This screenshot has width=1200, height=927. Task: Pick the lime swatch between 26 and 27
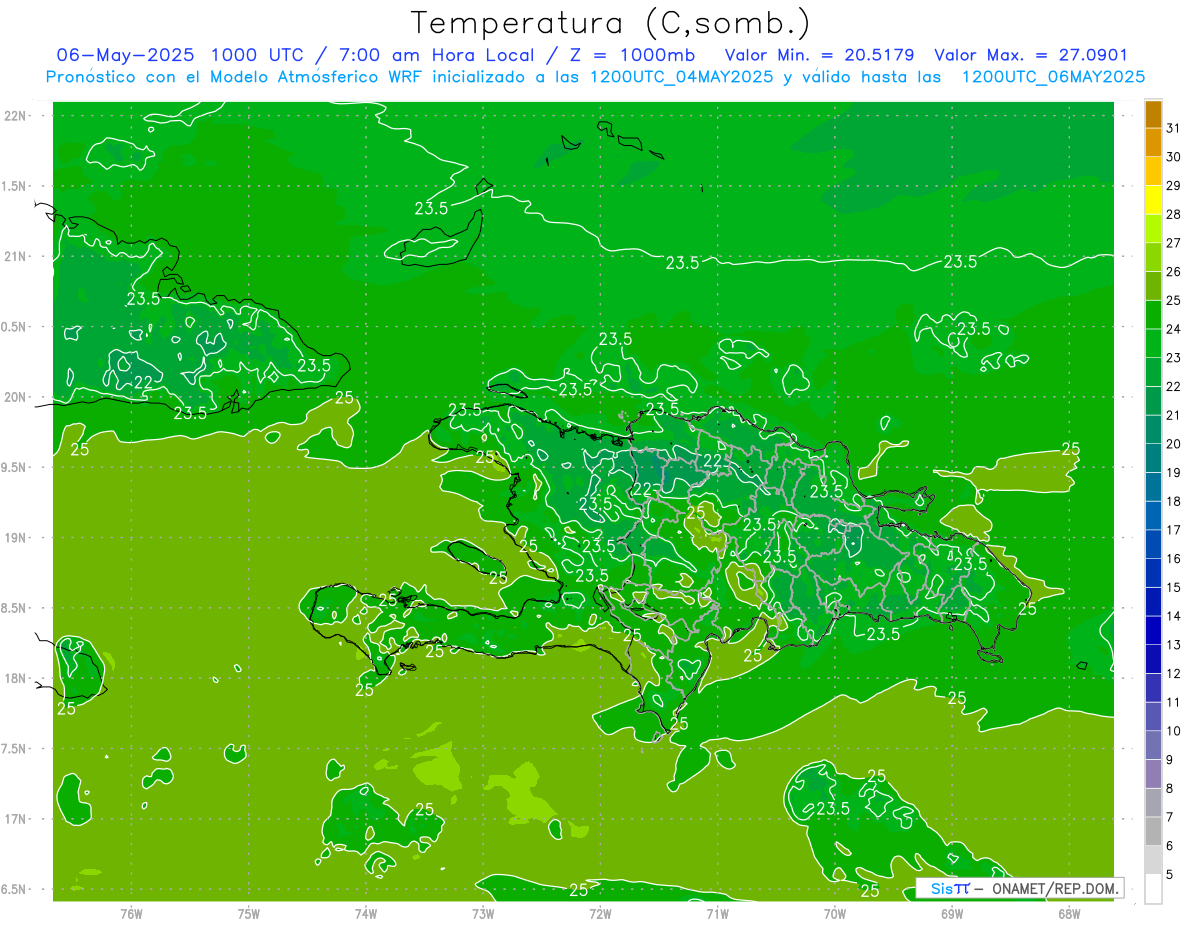[x=1153, y=257]
